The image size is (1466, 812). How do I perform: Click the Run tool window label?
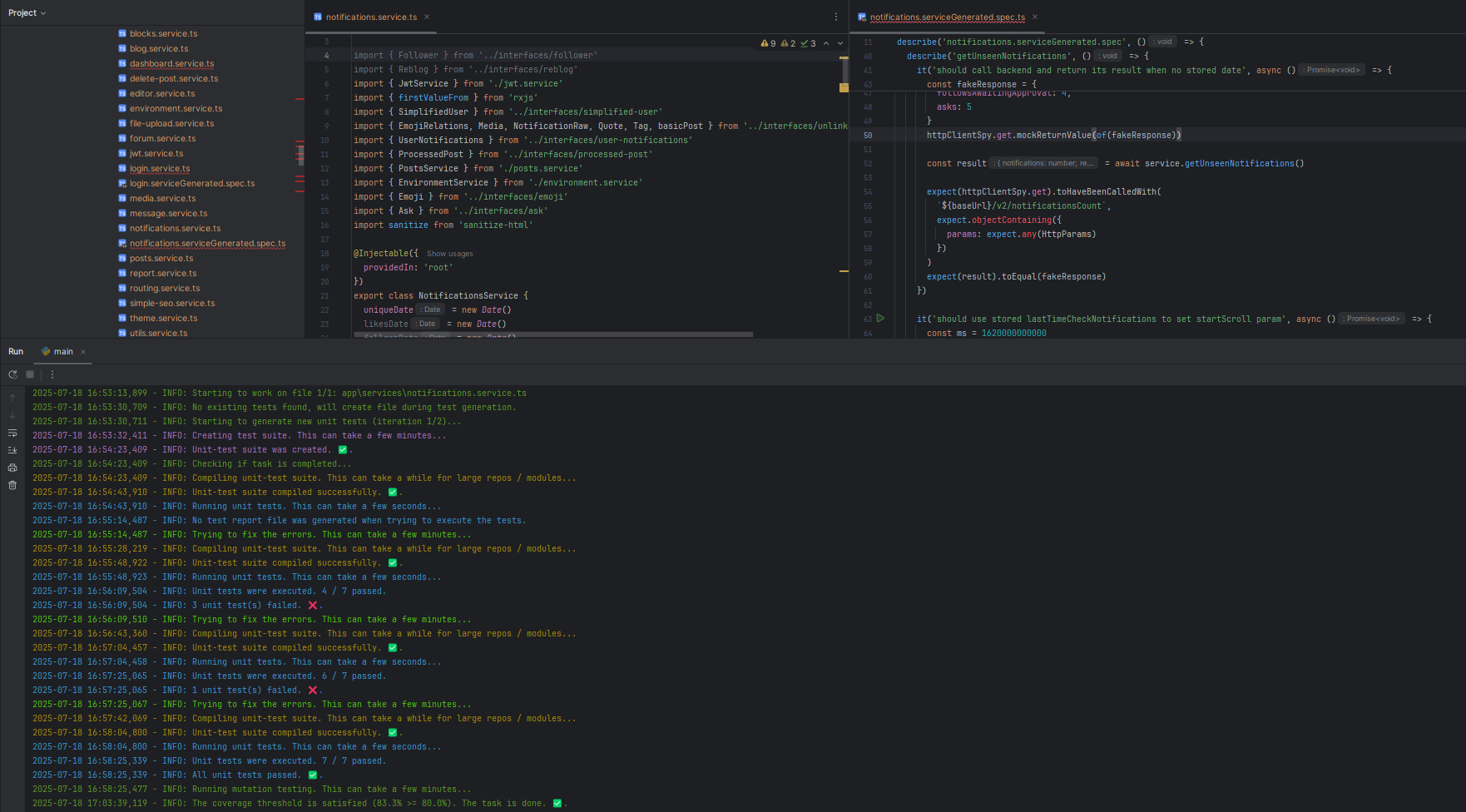click(x=16, y=352)
